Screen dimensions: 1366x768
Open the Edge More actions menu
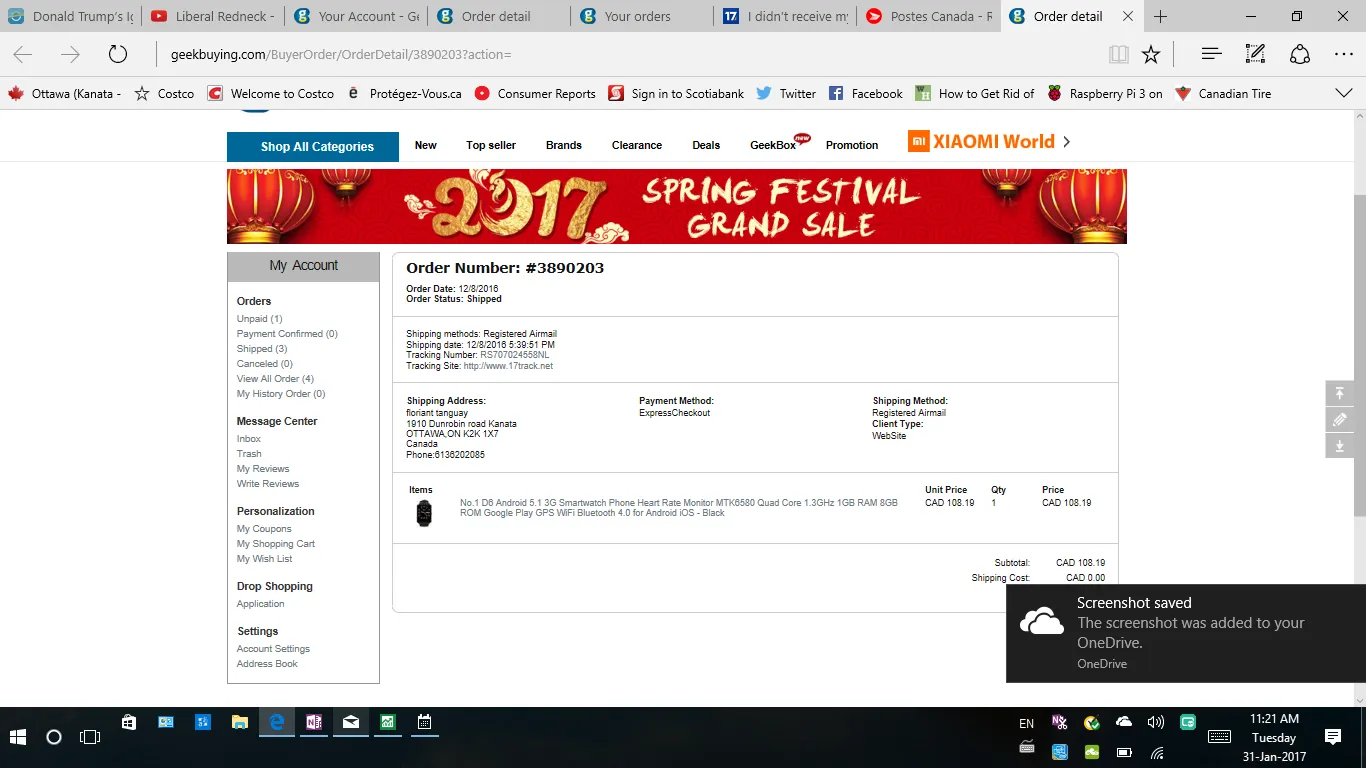pos(1344,55)
